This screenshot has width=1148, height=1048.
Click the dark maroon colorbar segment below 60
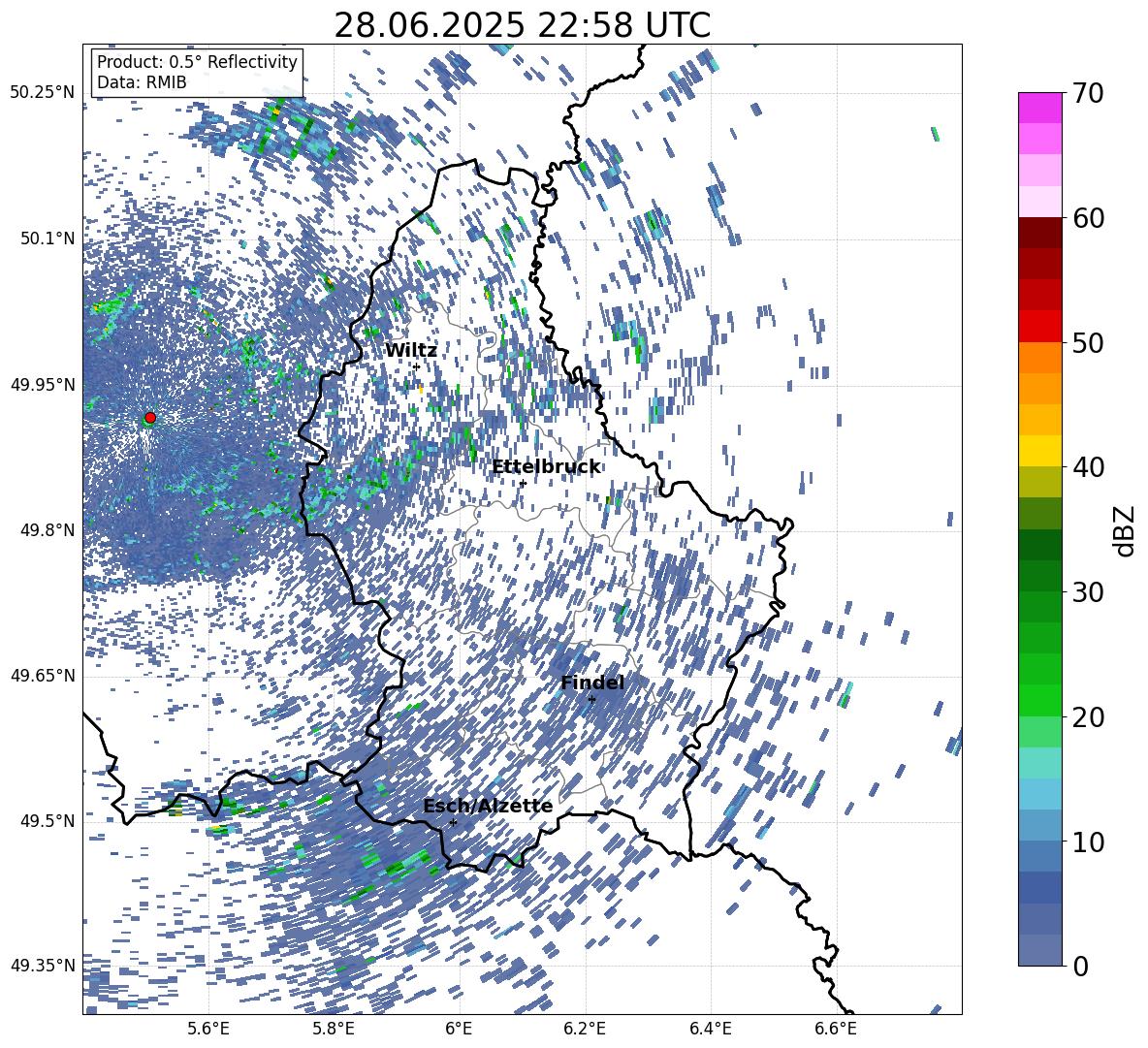[1039, 234]
